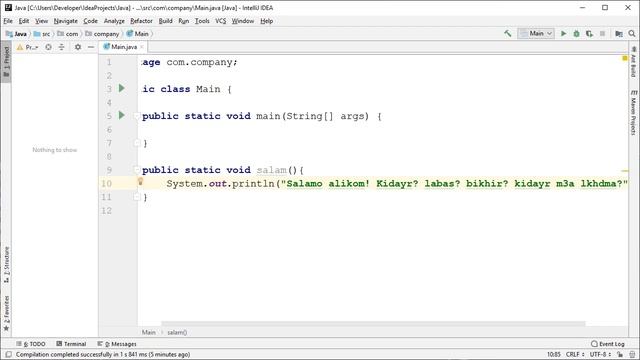Click the salam method name on line 9
The height and width of the screenshot is (360, 640).
pos(271,170)
